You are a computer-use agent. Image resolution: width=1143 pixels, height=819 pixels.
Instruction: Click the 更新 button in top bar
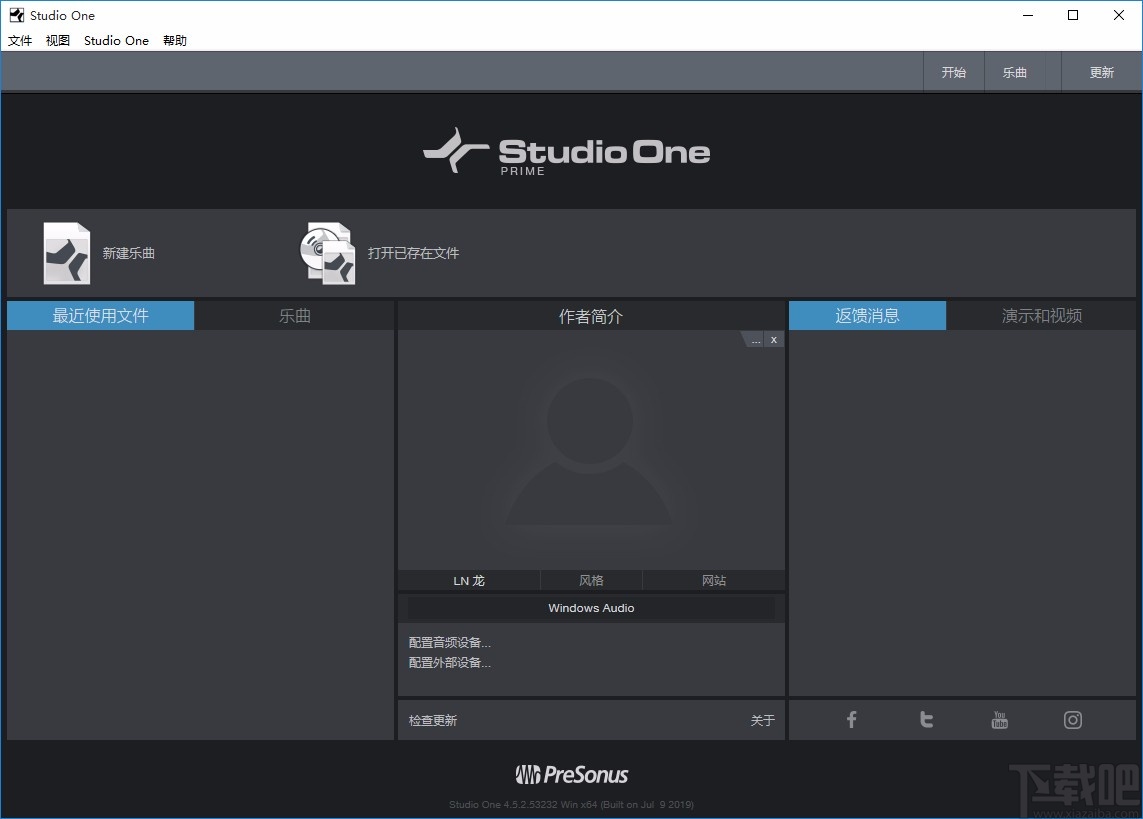[x=1101, y=72]
